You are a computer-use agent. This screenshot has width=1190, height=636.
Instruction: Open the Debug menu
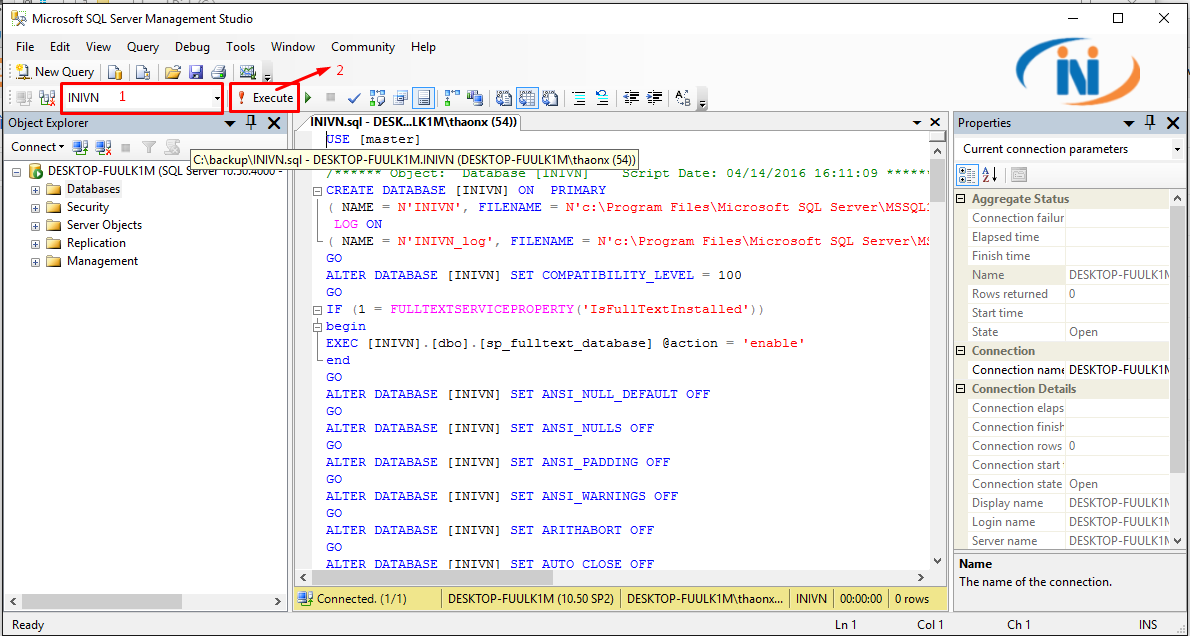click(192, 47)
